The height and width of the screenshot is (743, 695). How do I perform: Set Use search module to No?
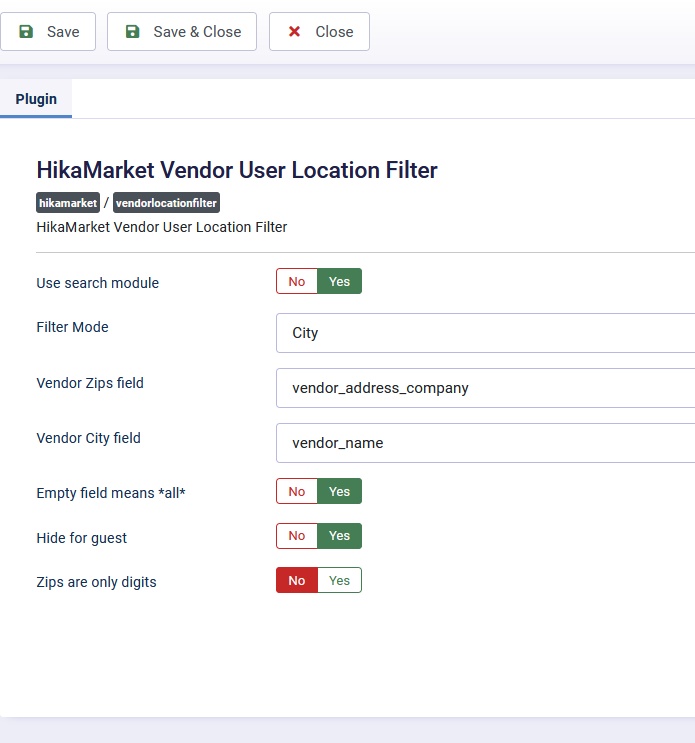click(297, 282)
